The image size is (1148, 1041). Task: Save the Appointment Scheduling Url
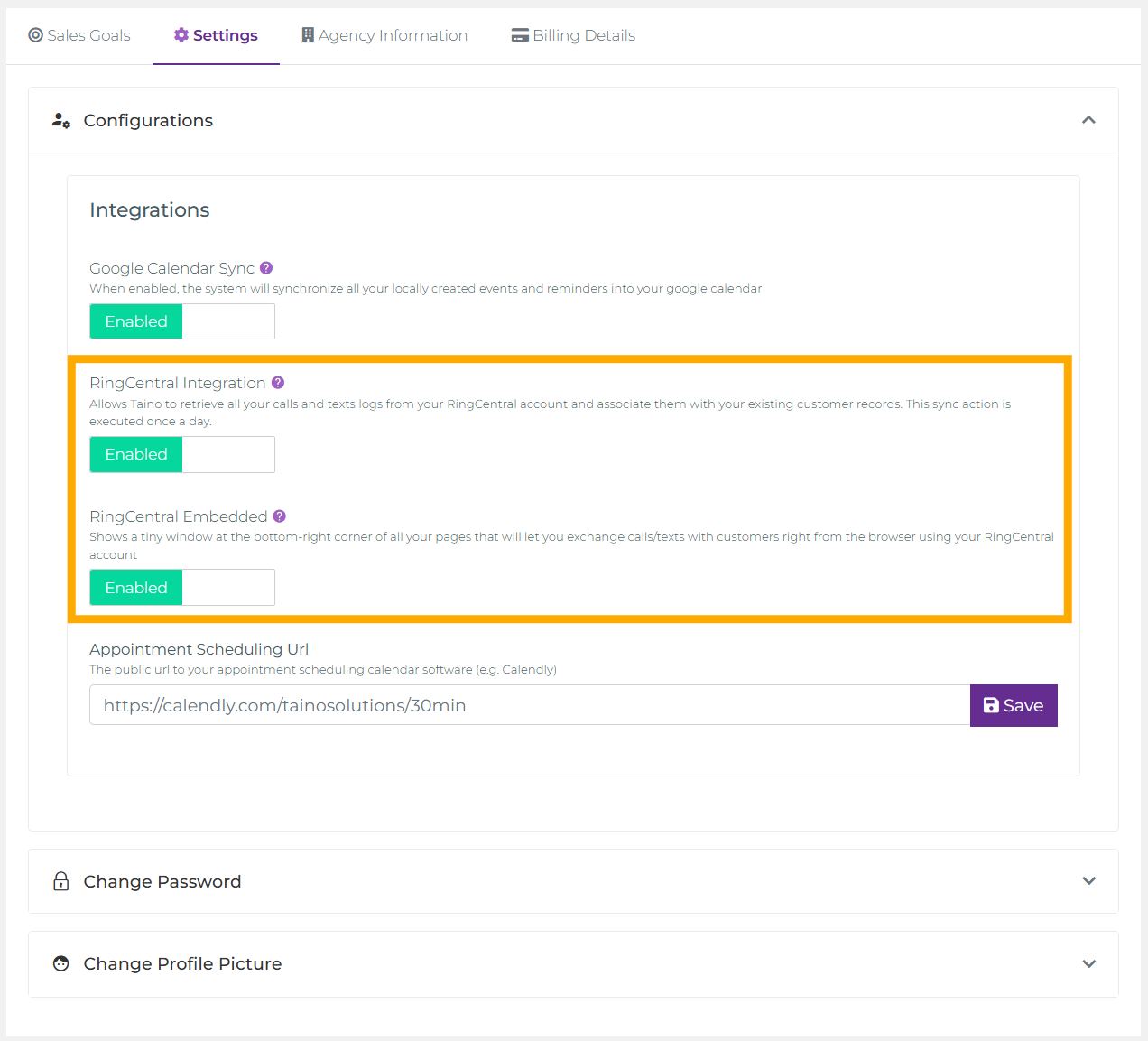click(1014, 705)
